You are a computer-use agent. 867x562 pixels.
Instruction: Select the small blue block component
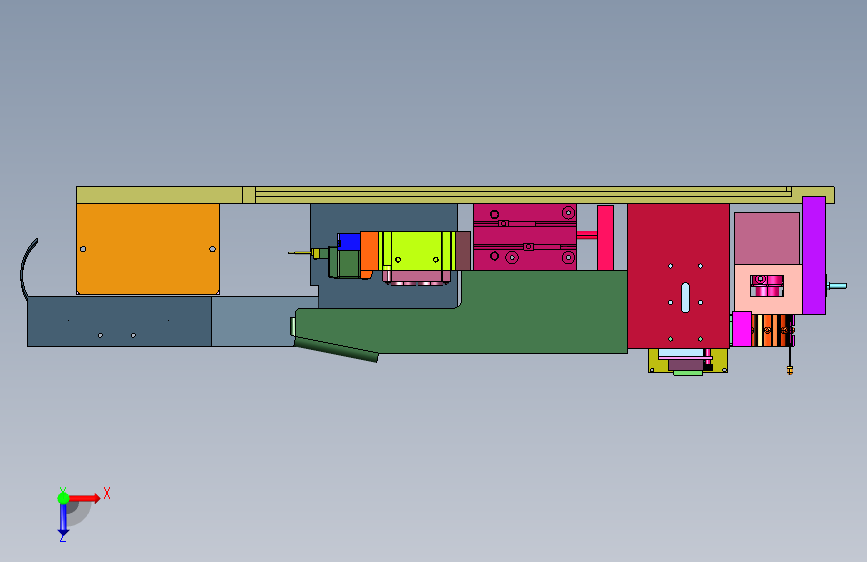(349, 242)
